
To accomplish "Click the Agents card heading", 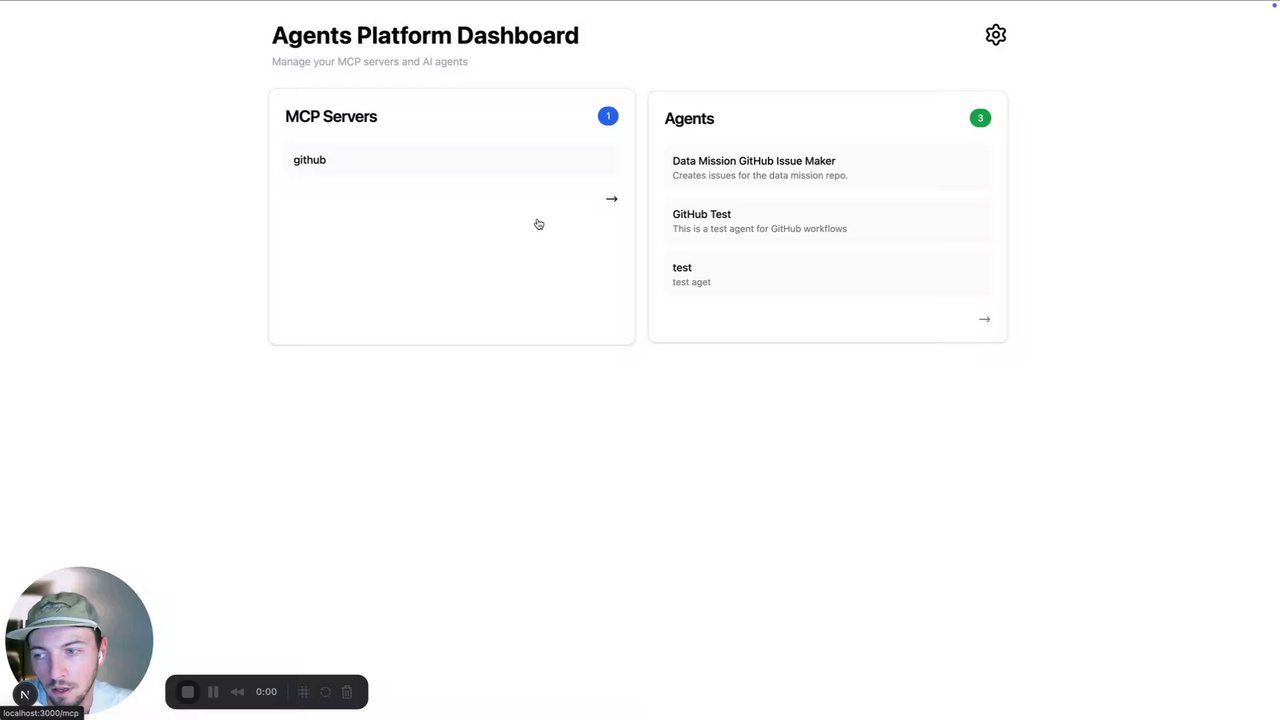I will (x=689, y=119).
